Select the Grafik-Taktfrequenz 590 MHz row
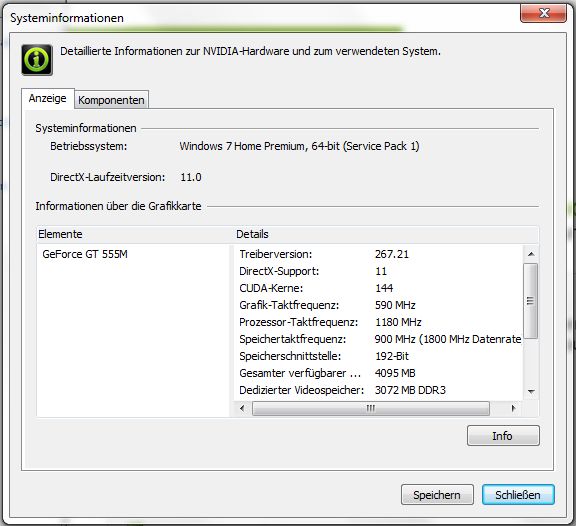 click(378, 305)
